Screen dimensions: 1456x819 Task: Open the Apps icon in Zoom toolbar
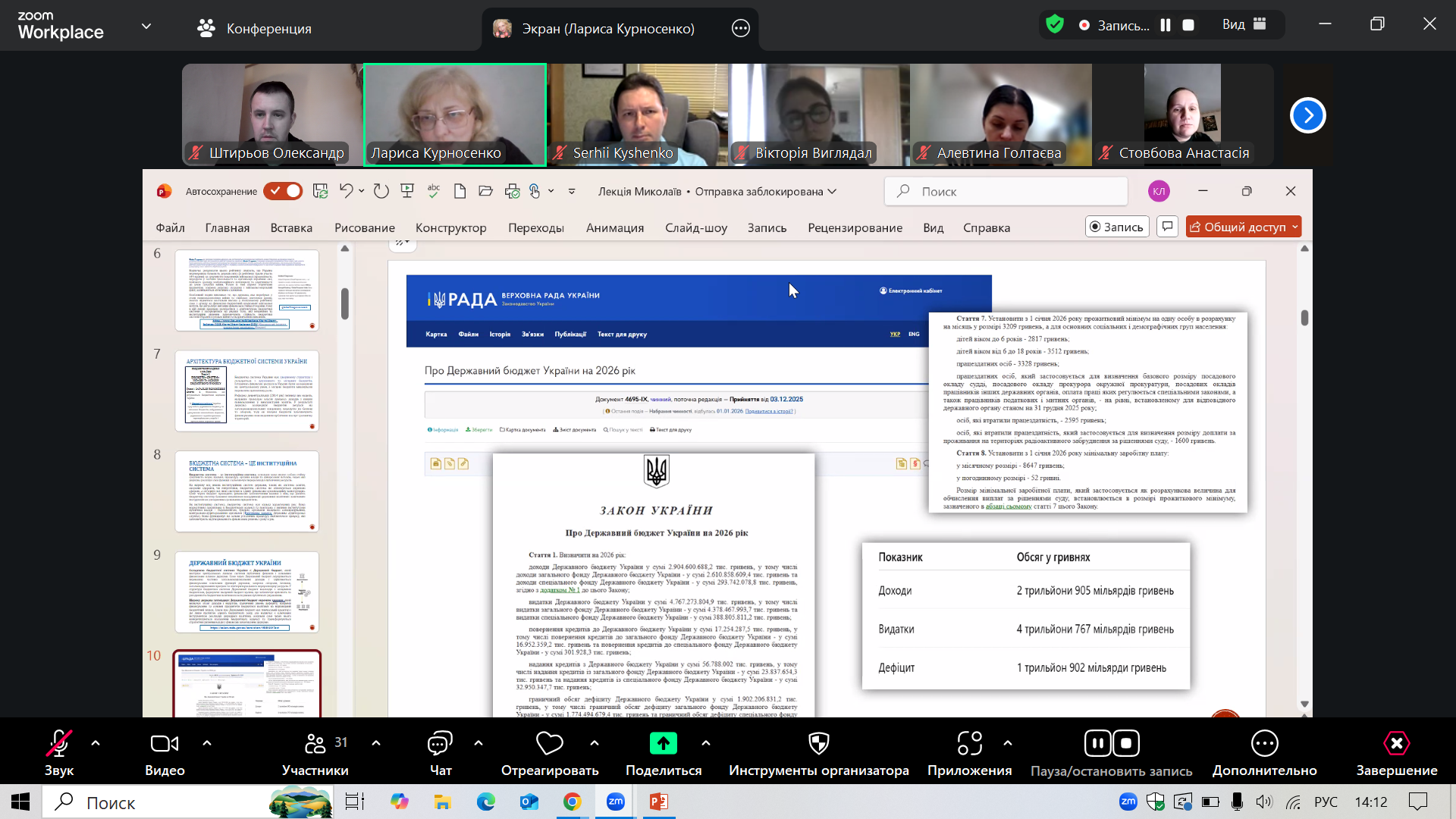[x=969, y=744]
